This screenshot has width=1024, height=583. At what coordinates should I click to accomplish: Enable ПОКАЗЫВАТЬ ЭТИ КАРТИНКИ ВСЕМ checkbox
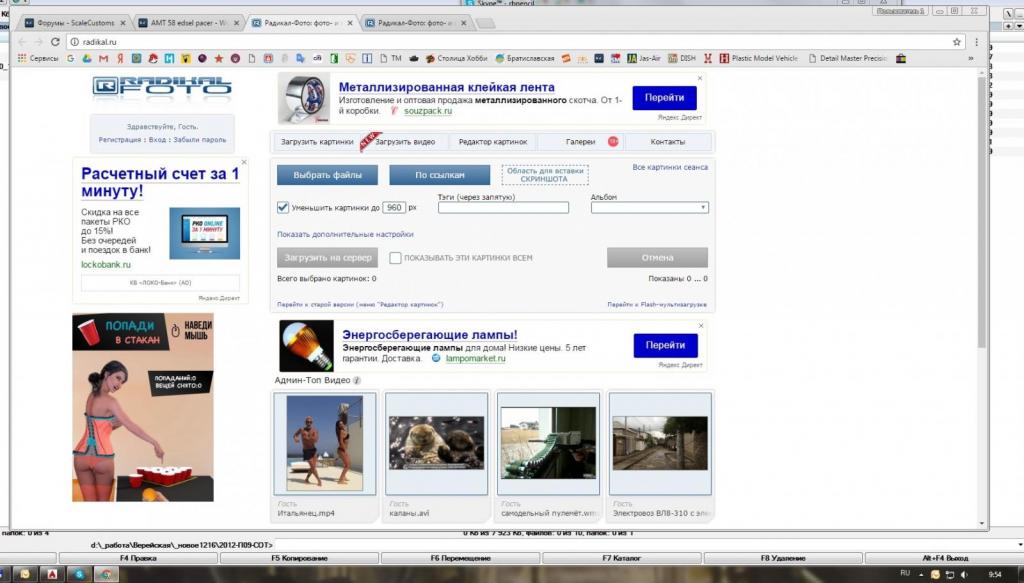(395, 258)
